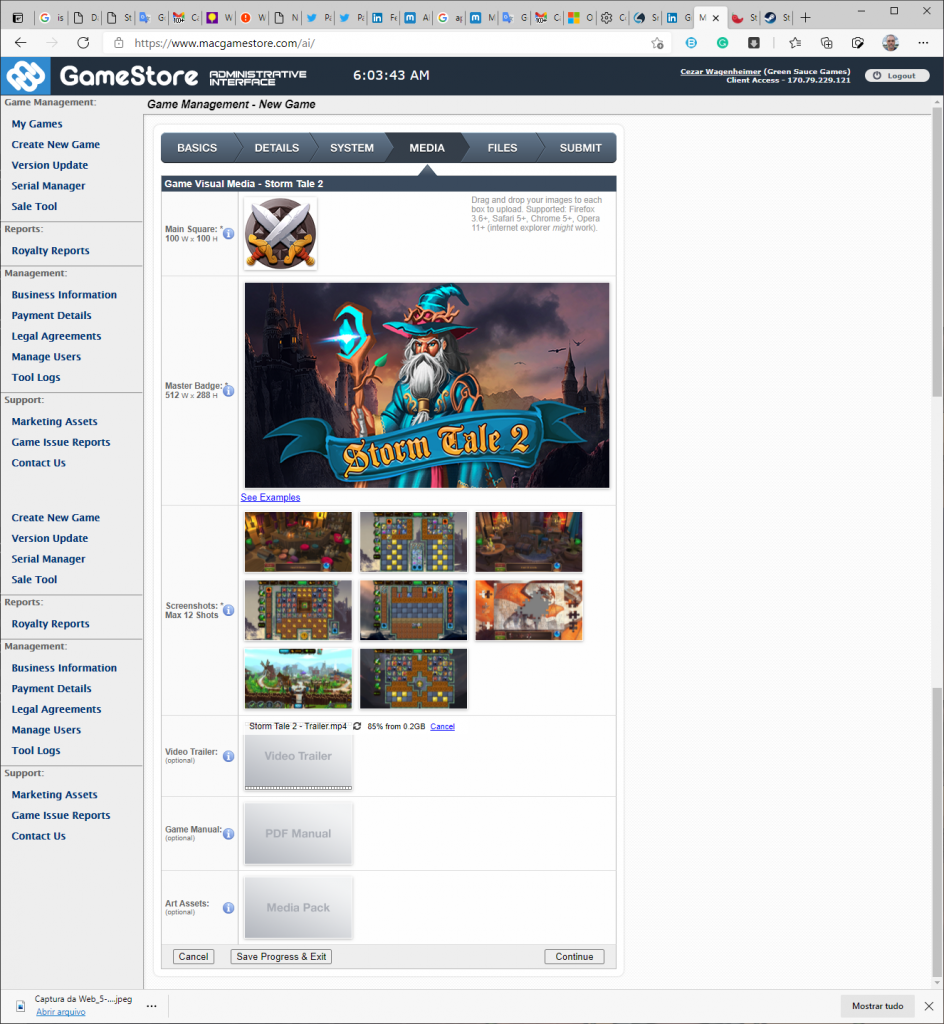Click the Storm Tale 2 master badge image
Viewport: 944px width, 1024px height.
[x=427, y=385]
